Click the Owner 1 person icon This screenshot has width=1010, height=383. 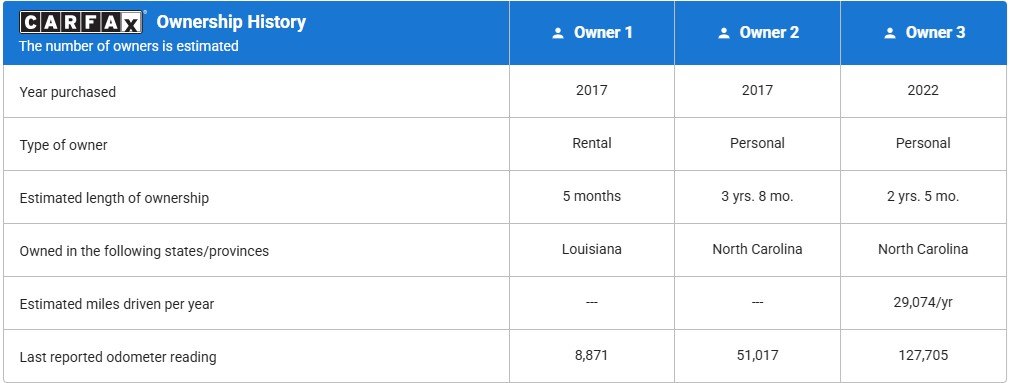pos(558,33)
